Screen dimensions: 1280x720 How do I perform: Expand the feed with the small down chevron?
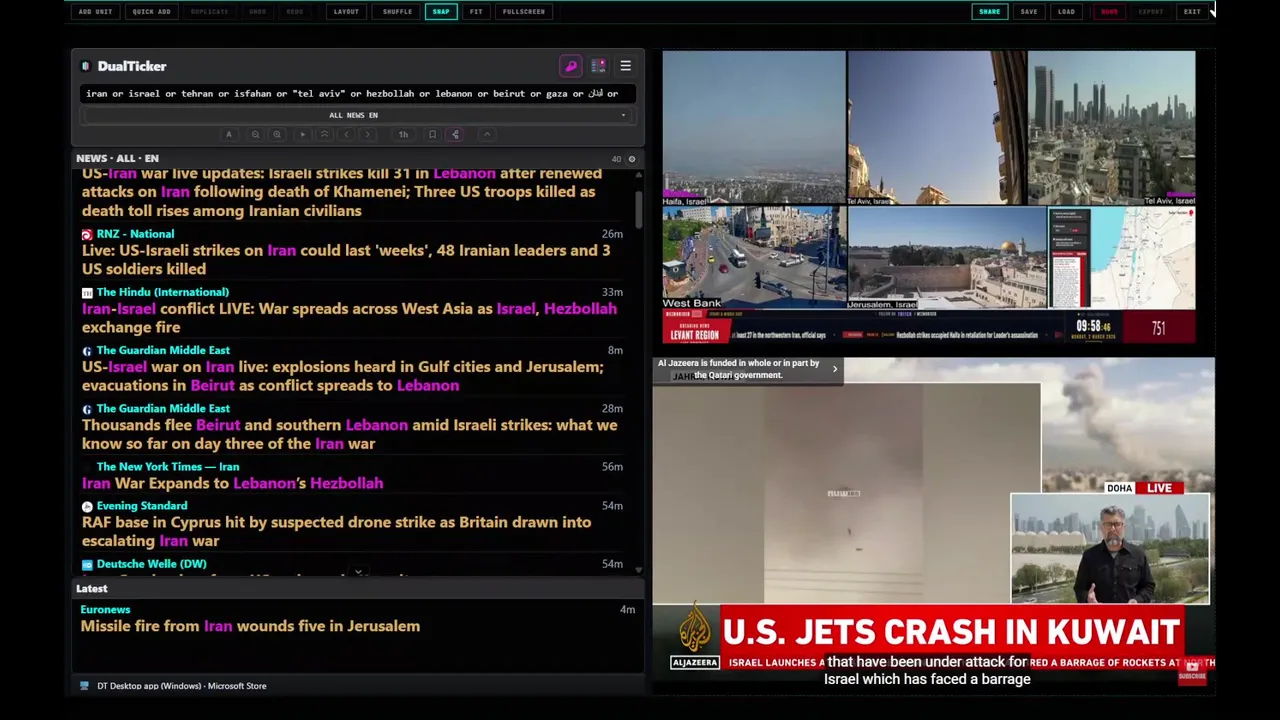click(x=358, y=573)
